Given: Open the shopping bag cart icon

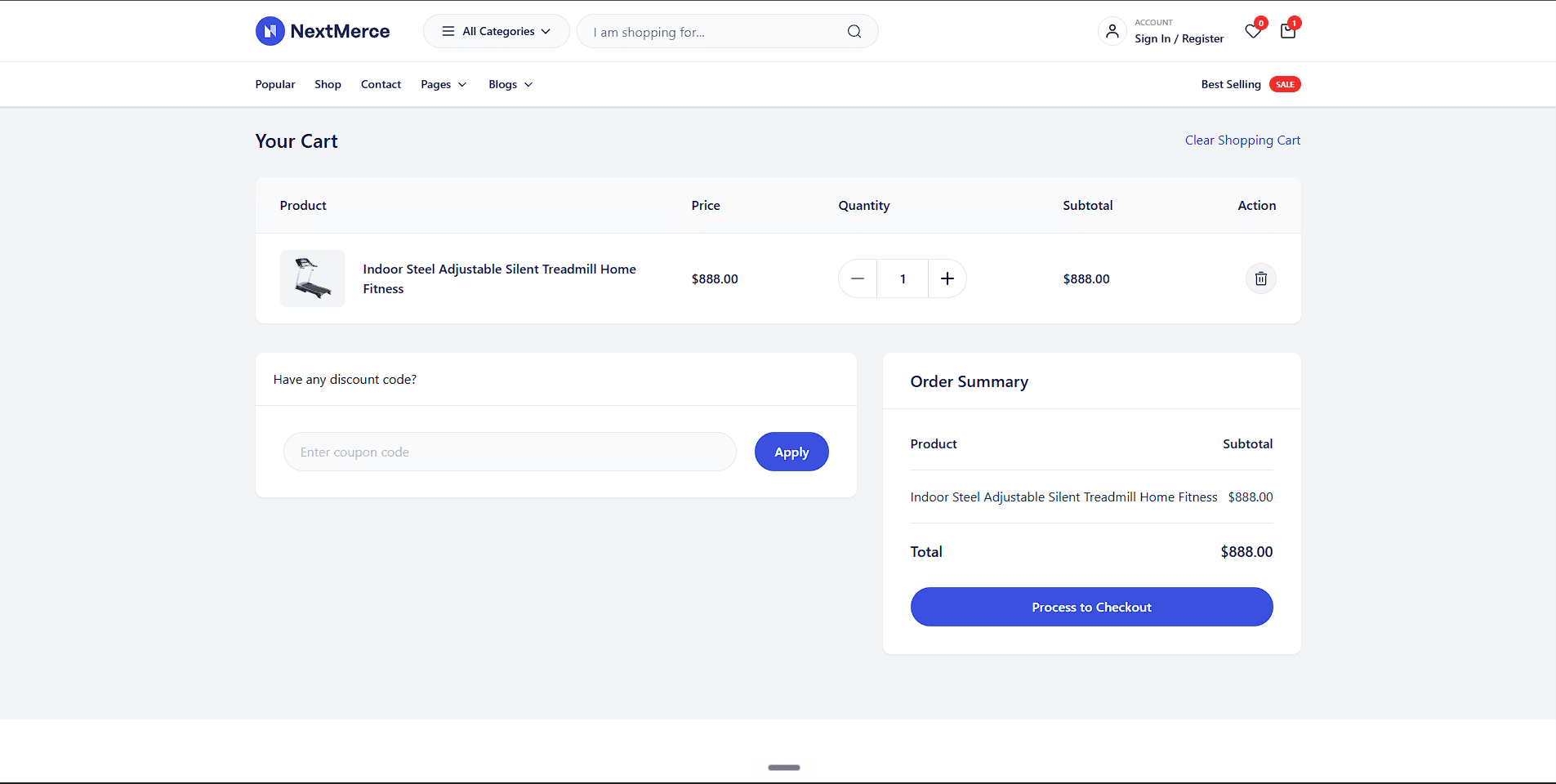Looking at the screenshot, I should point(1288,31).
